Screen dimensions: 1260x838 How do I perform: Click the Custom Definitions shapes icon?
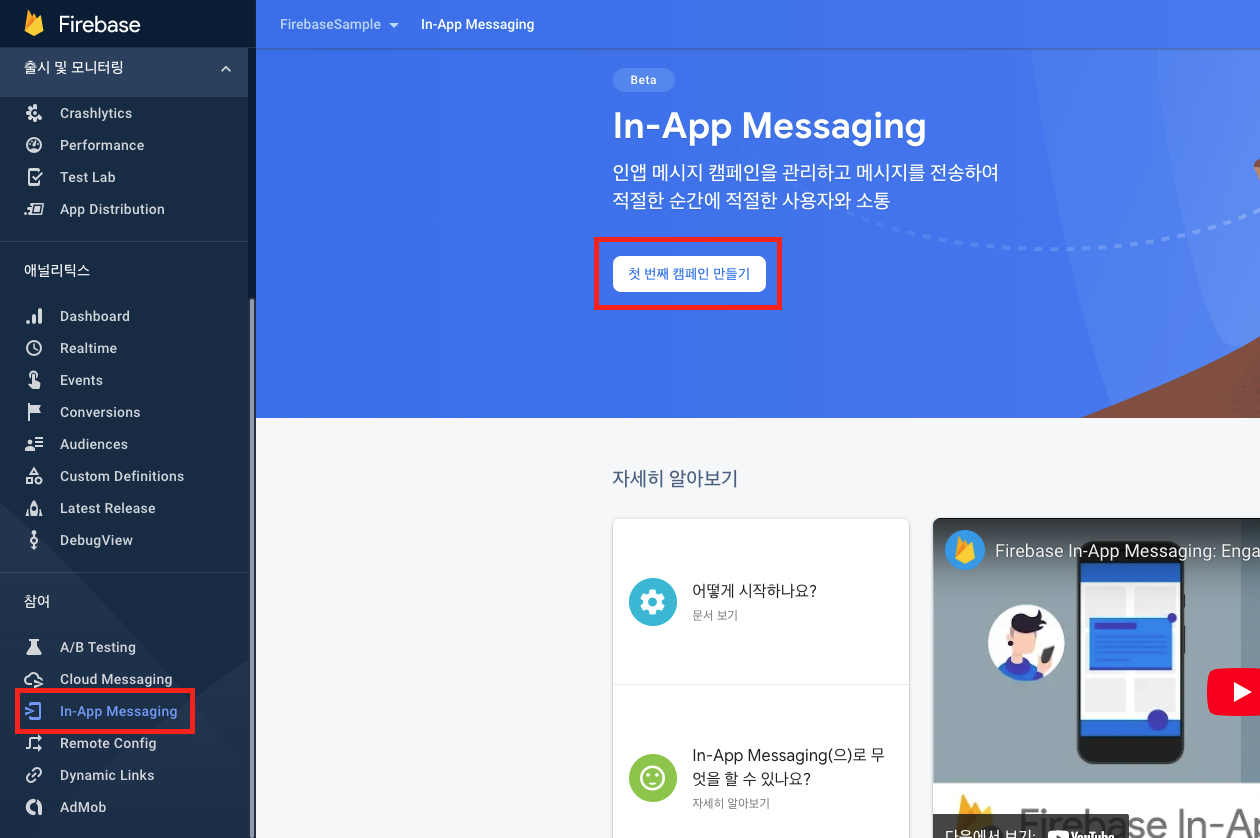(x=34, y=476)
